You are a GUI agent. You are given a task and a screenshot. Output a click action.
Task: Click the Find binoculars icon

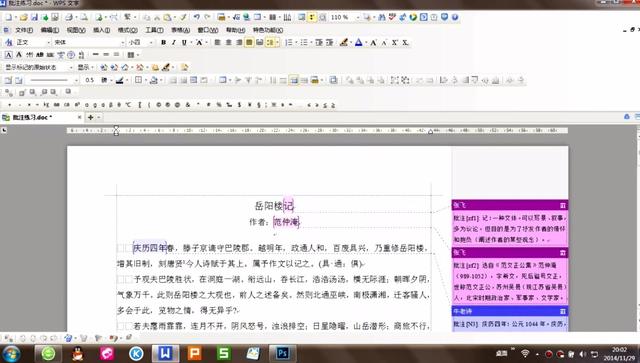tap(382, 17)
